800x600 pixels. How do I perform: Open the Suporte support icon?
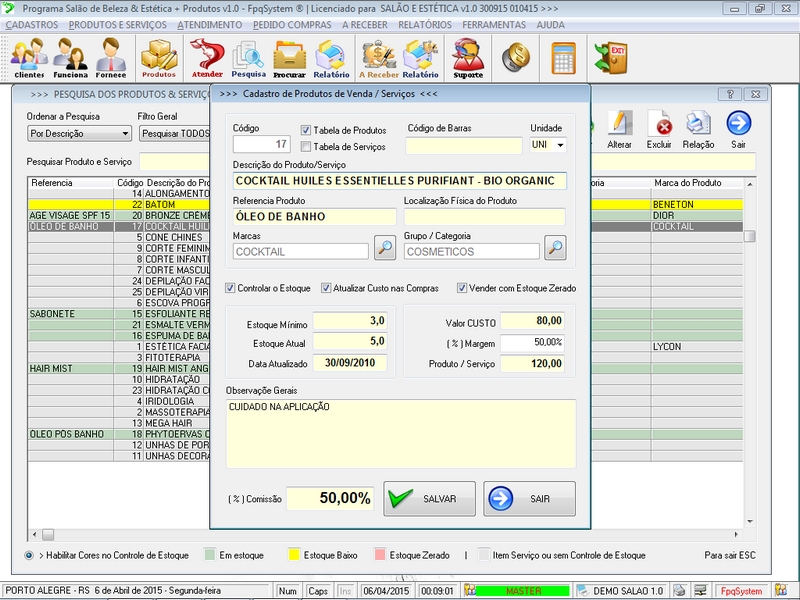[467, 58]
